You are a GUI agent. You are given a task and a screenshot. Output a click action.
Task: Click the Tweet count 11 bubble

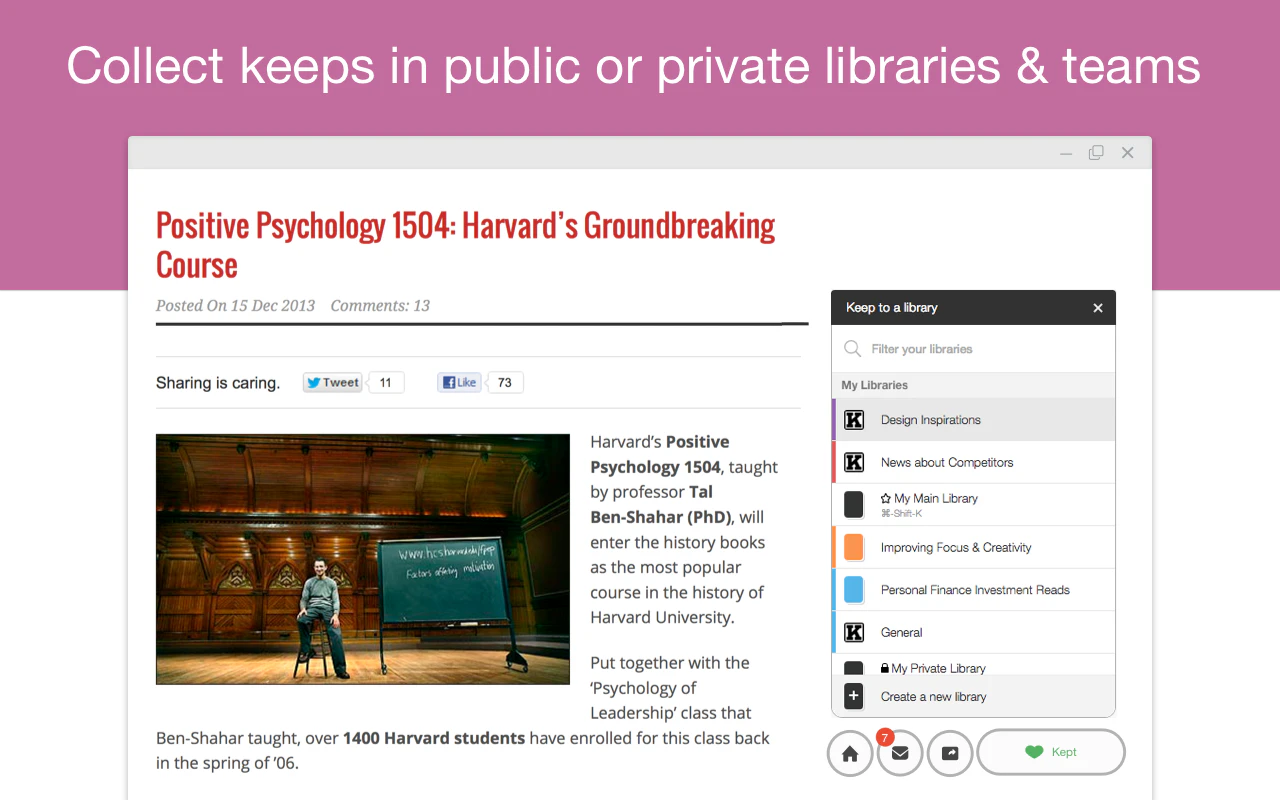point(386,382)
